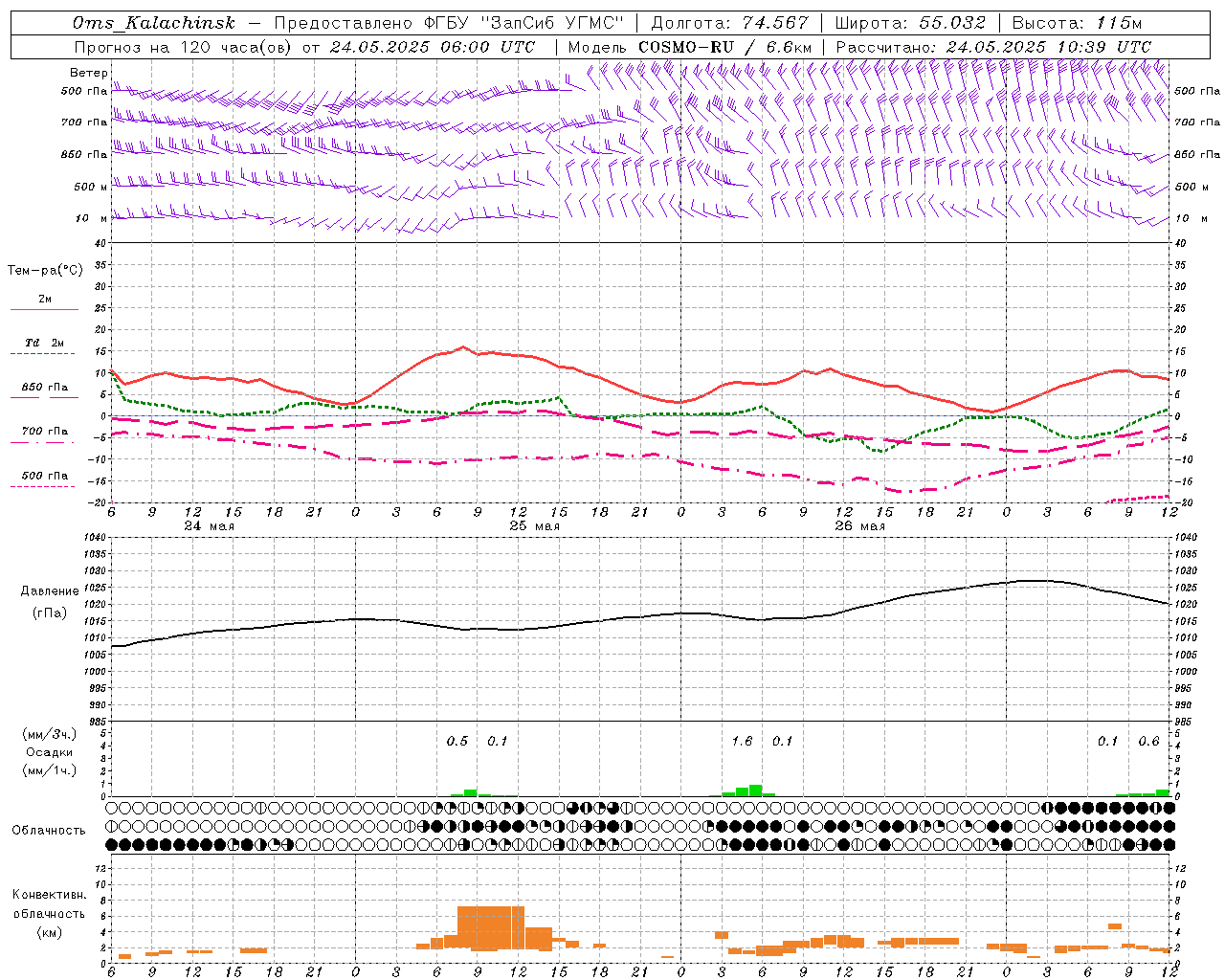Click the Конвективн. convective cloud label
Viewport: 1225px width, 980px height.
49,895
